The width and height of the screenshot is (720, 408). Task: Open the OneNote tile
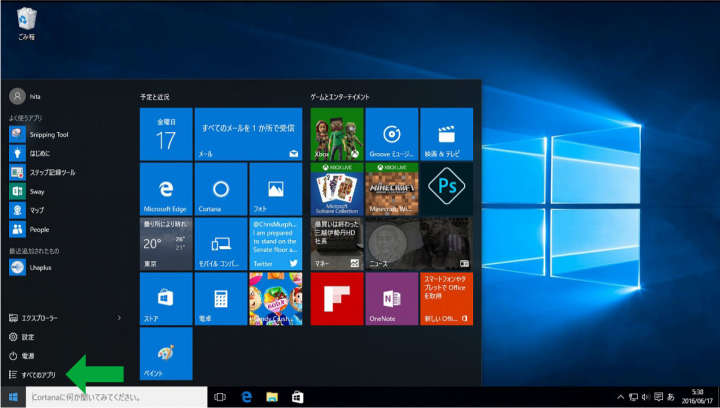pyautogui.click(x=392, y=299)
